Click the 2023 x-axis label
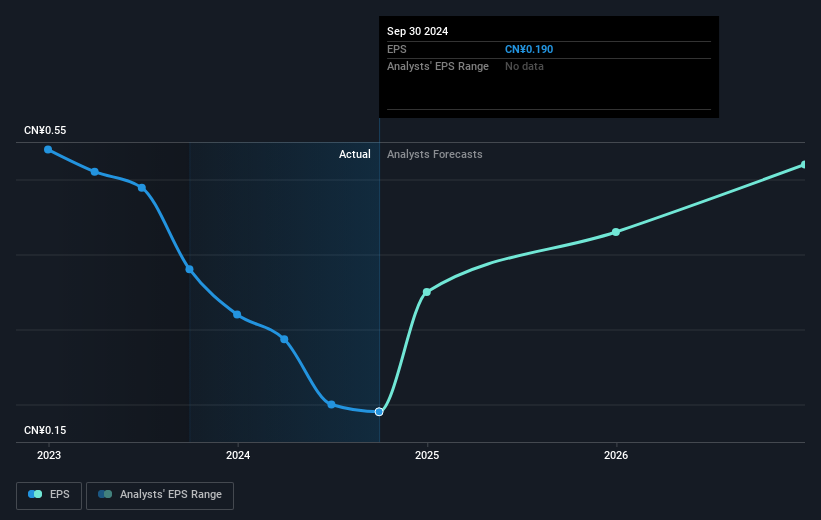Screen dimensions: 821x520 pyautogui.click(x=49, y=456)
